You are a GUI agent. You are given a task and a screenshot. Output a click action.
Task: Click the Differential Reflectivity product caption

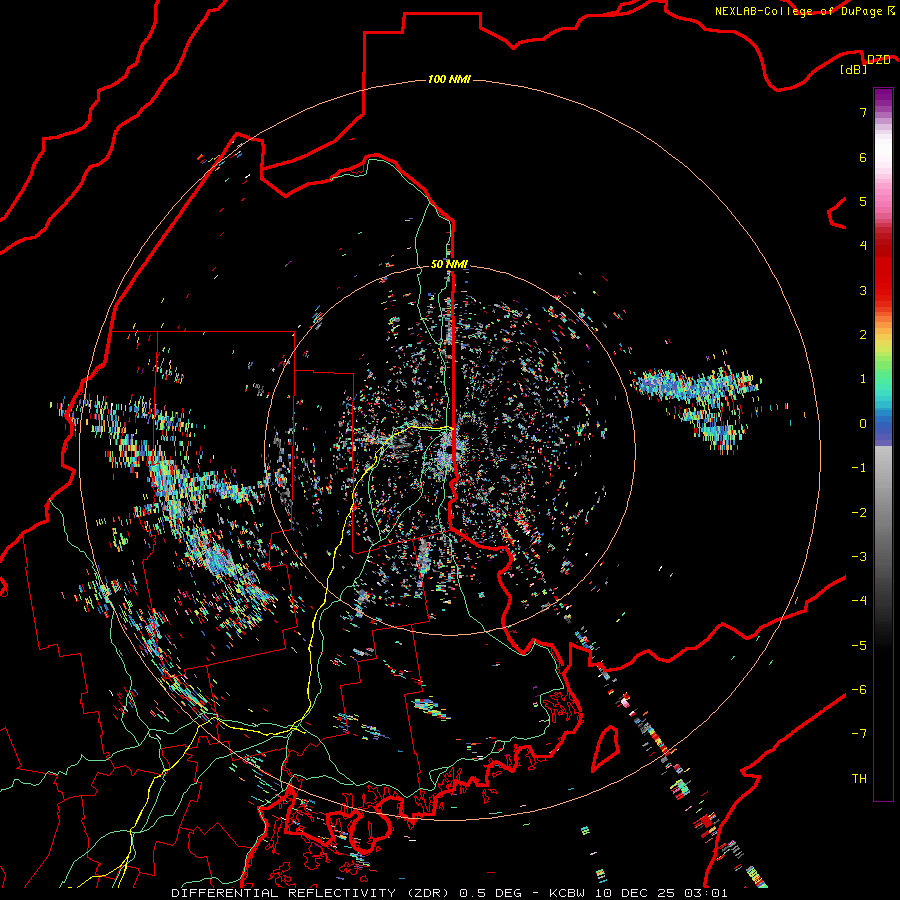click(449, 893)
